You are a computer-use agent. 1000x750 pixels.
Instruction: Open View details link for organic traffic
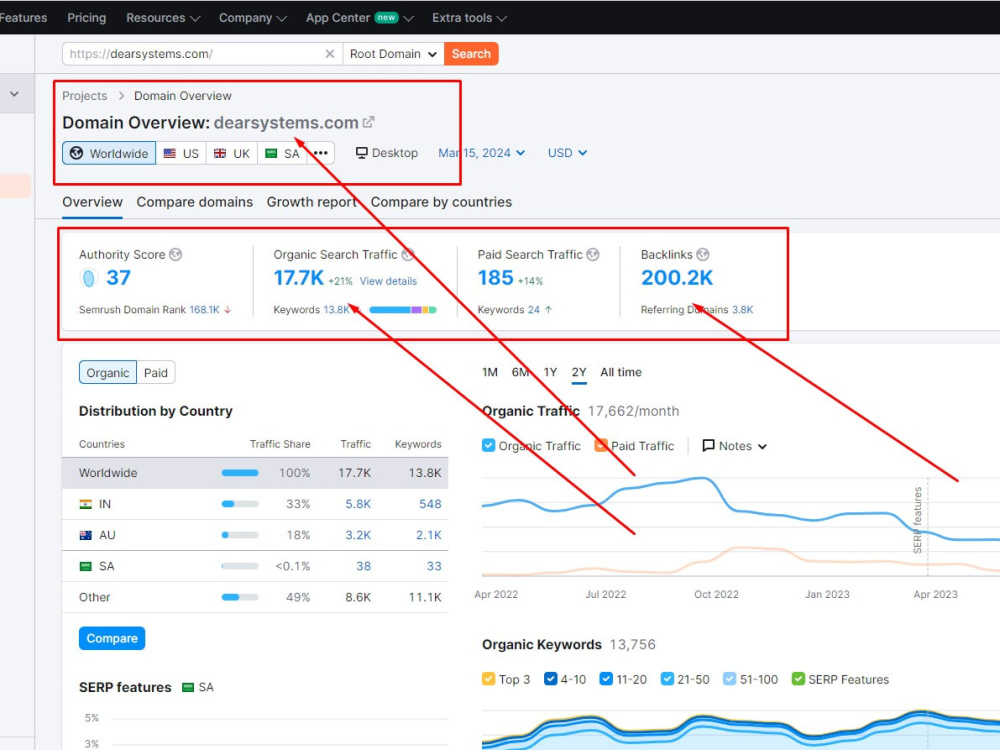coord(388,281)
